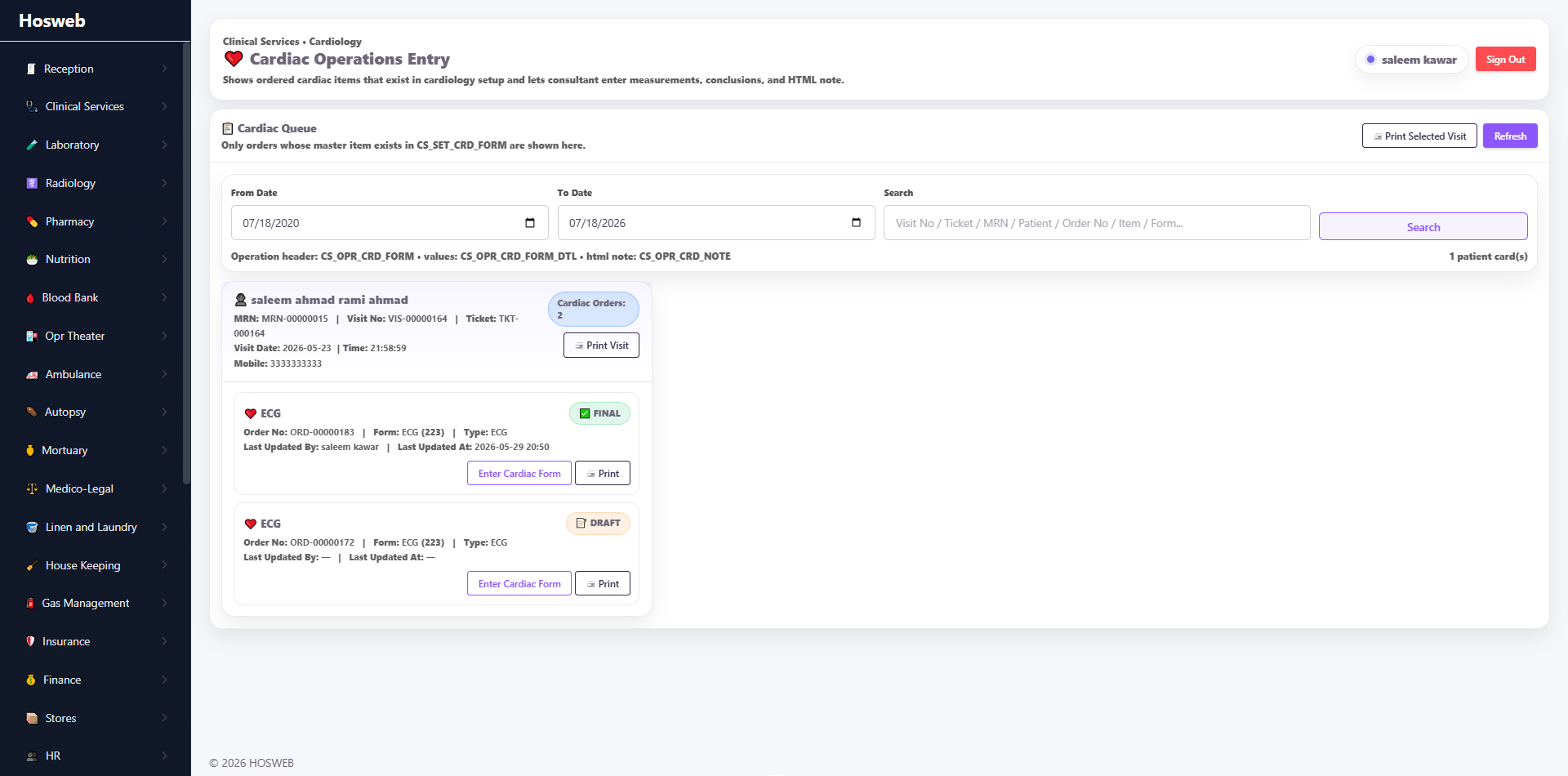1568x776 pixels.
Task: Click the Radiology sidebar icon
Action: 32,183
